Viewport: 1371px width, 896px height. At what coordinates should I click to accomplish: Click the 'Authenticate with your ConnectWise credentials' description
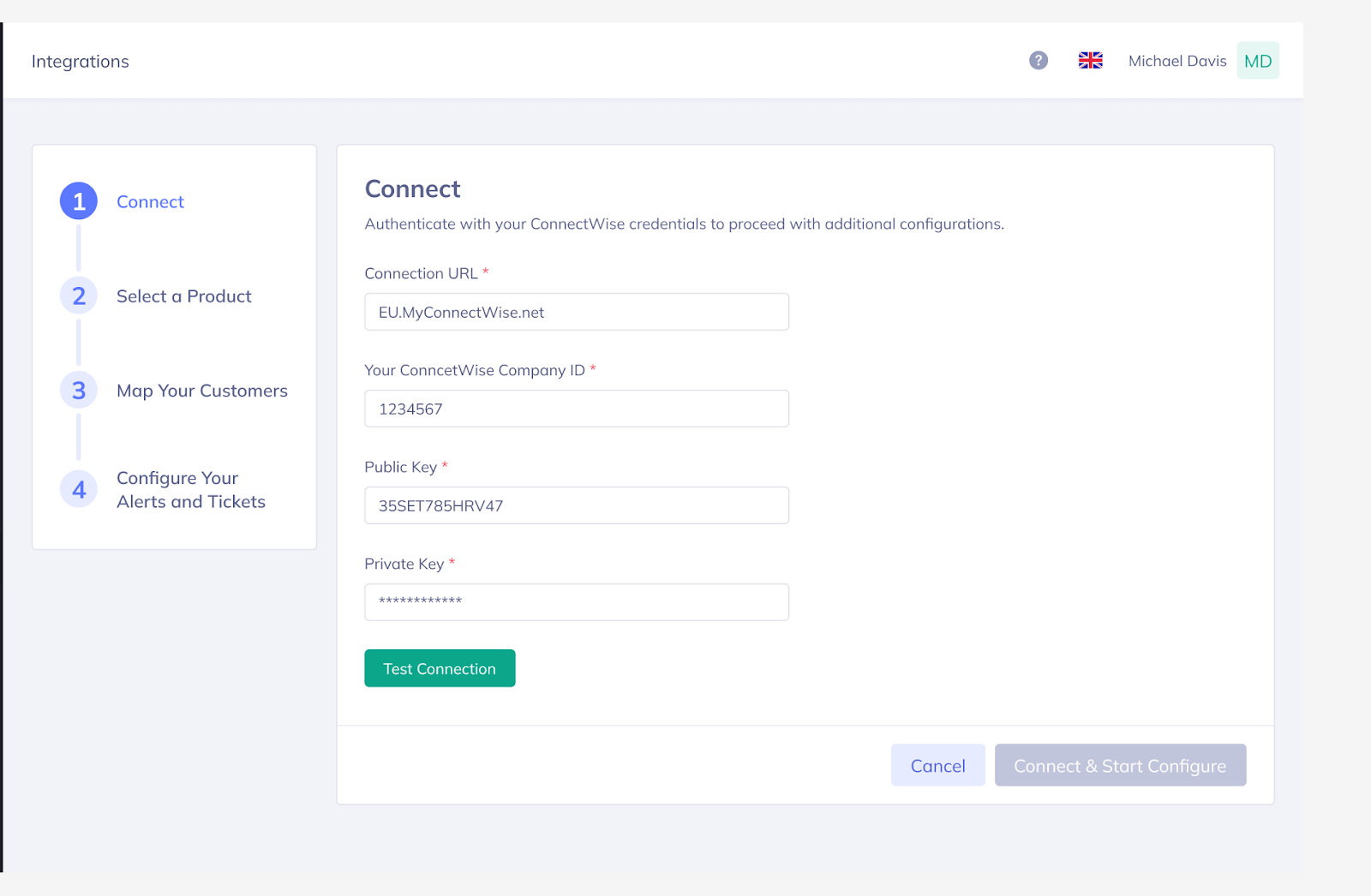click(685, 224)
